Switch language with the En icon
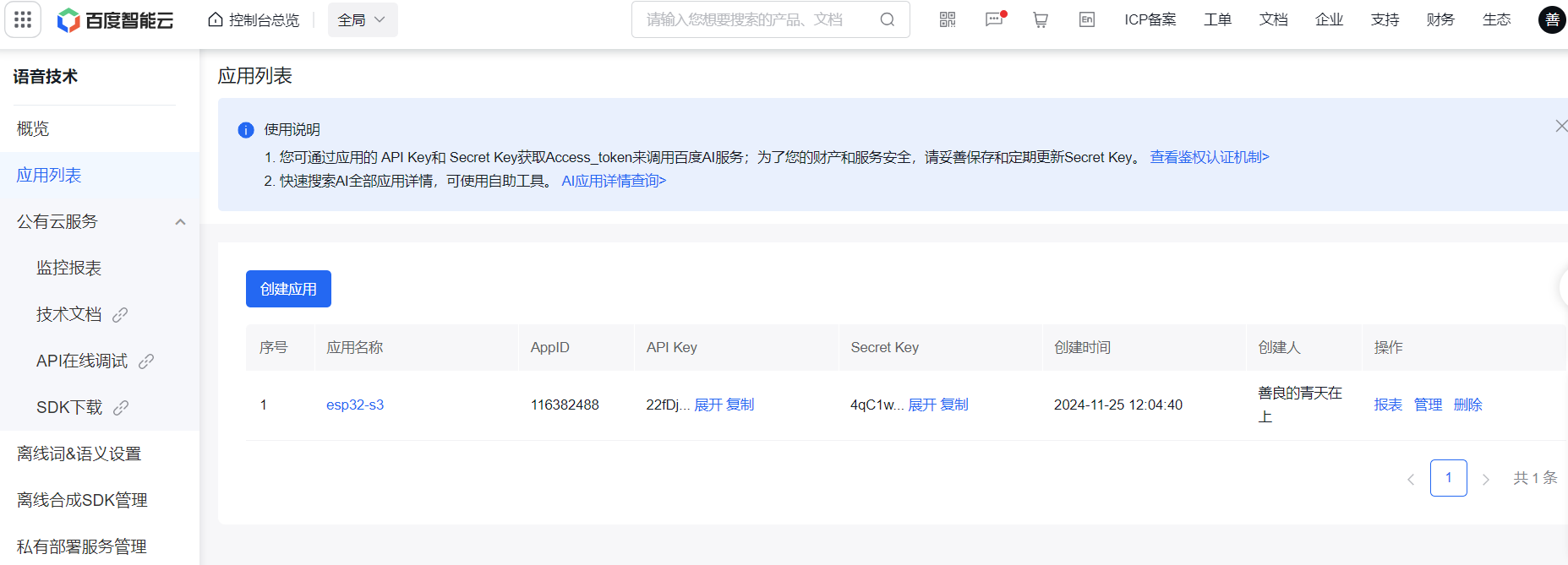 [1087, 19]
